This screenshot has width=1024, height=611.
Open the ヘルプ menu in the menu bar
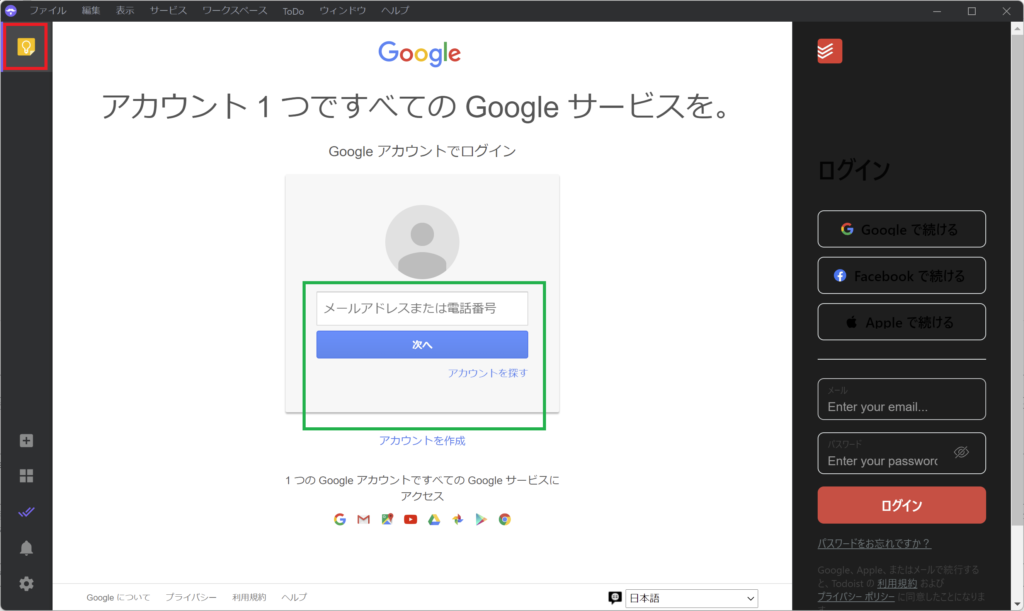point(395,10)
